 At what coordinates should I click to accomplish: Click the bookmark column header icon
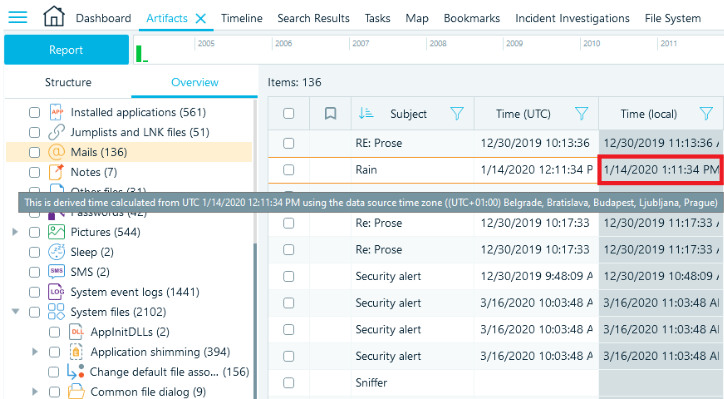(x=331, y=114)
